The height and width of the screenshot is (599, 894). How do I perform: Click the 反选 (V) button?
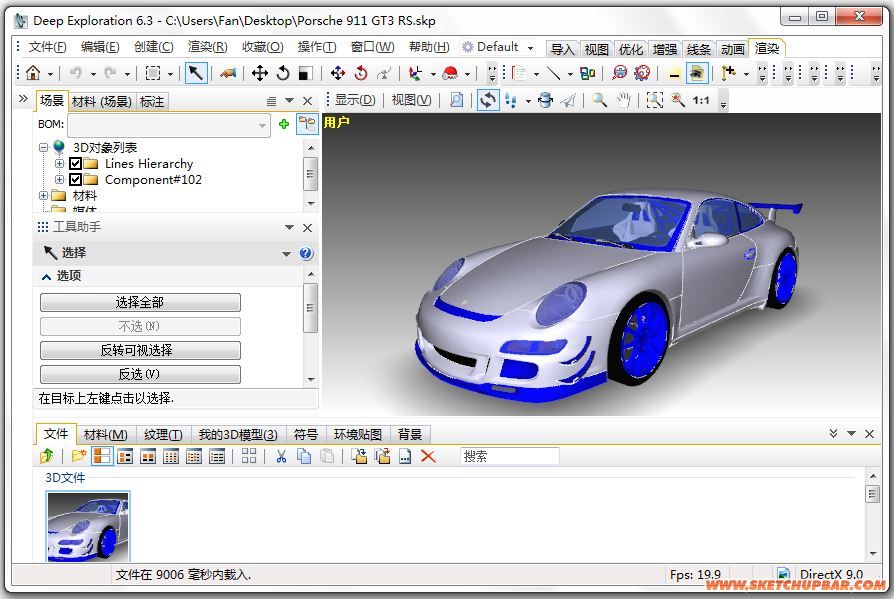140,374
